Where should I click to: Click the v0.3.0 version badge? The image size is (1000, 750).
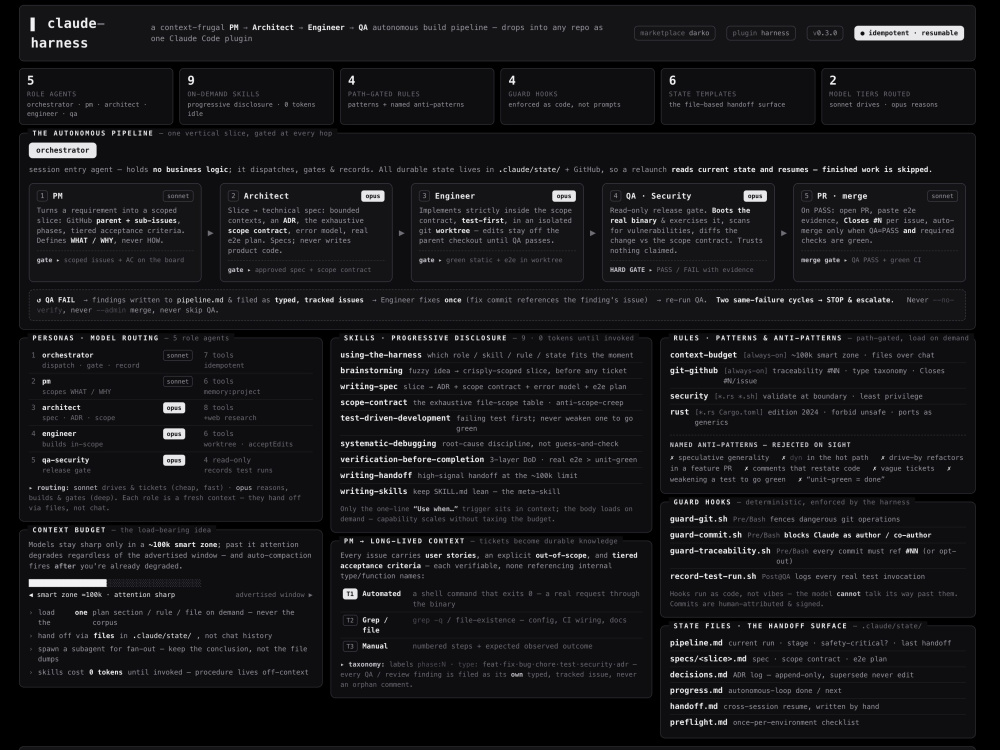click(825, 33)
